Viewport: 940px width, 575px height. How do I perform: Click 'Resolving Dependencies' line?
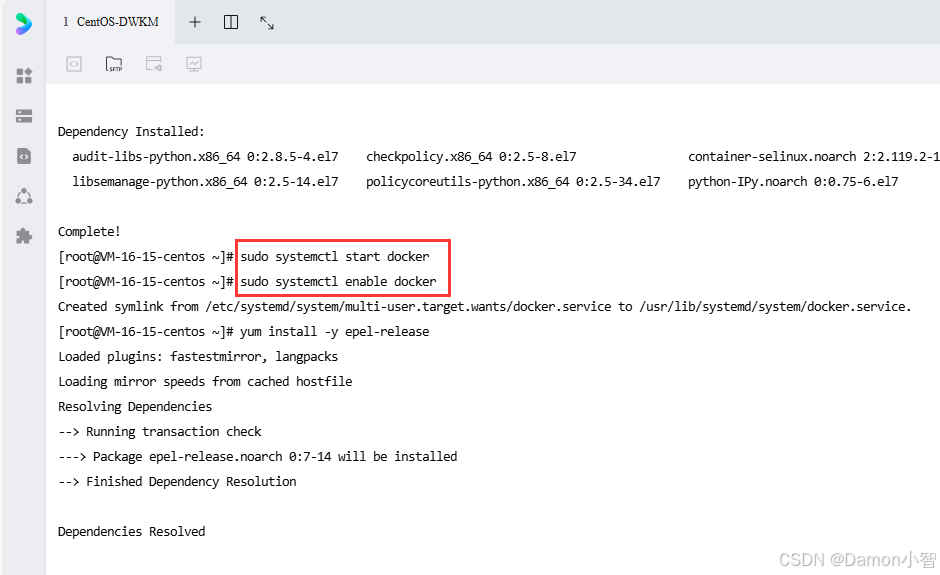coord(135,407)
